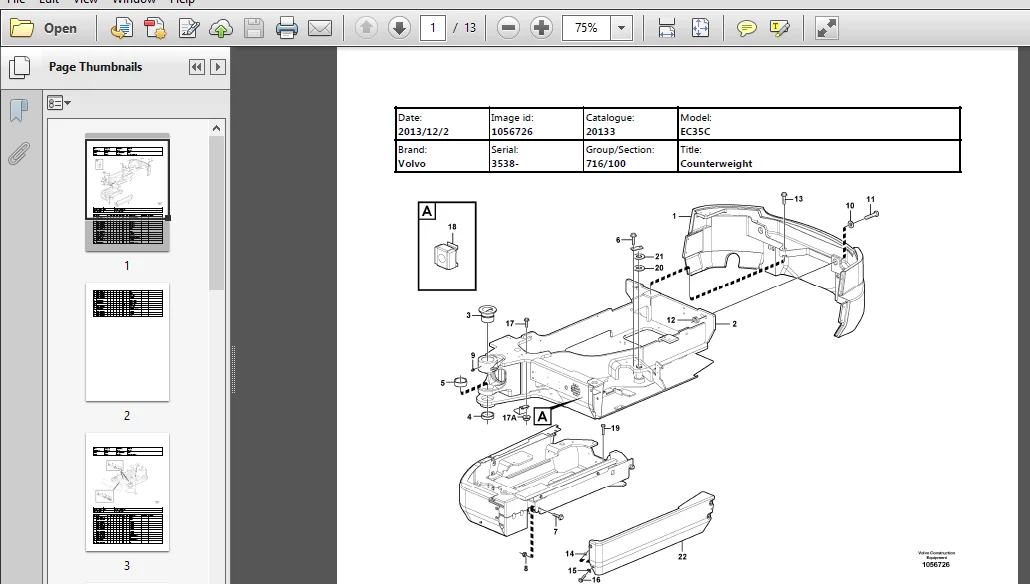Collapse the navigation pane double-arrow
Screen dimensions: 1030x584
(196, 67)
